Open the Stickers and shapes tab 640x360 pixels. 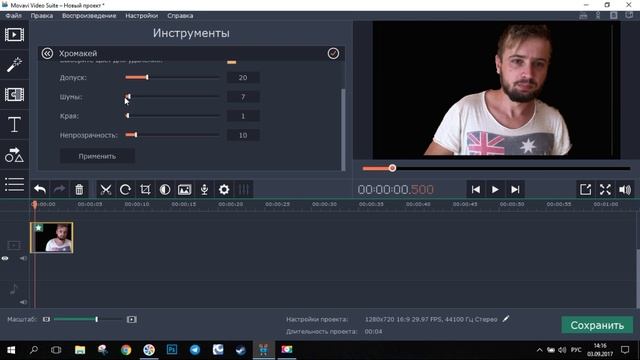point(14,155)
